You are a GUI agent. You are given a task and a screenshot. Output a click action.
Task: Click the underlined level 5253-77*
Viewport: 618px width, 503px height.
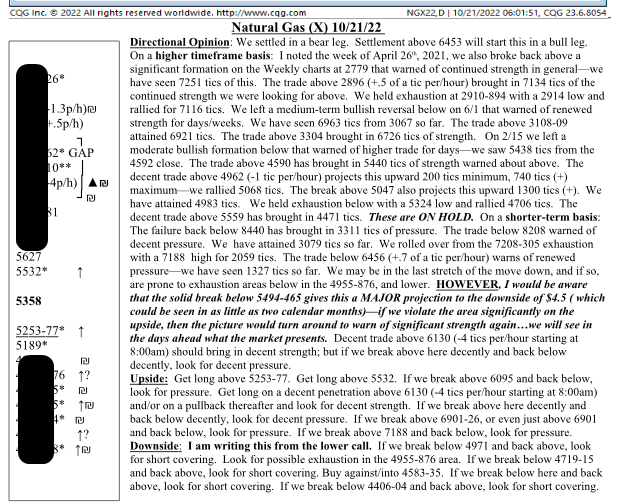click(x=40, y=331)
